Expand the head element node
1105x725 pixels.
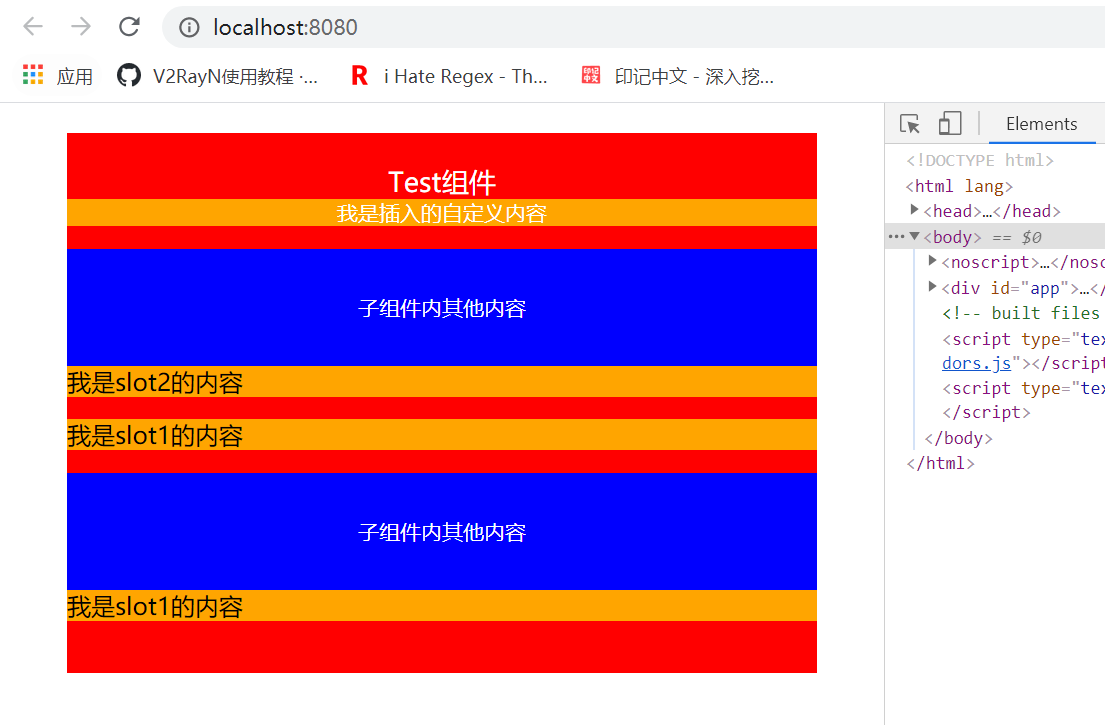point(914,210)
